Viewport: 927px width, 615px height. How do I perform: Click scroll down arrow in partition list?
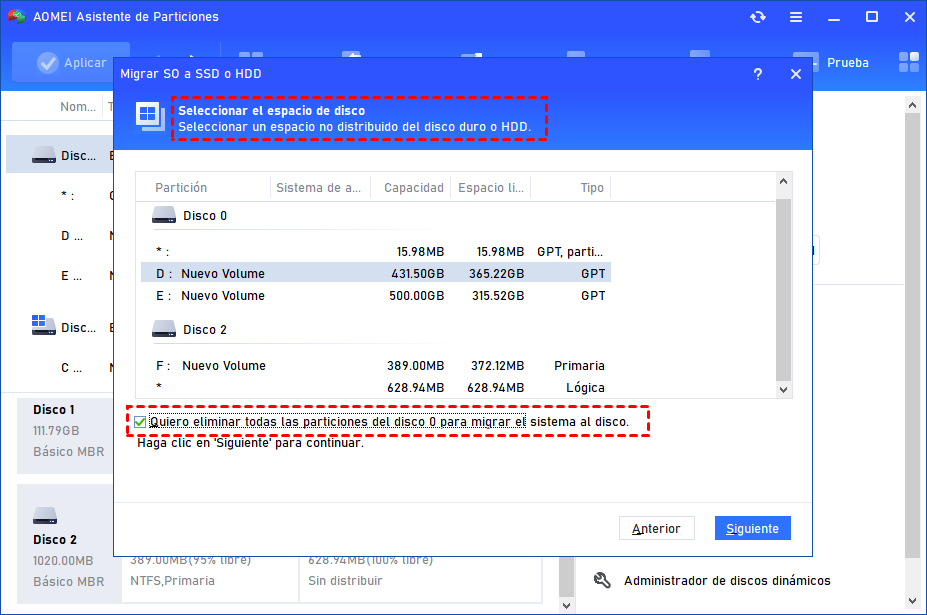(x=783, y=390)
